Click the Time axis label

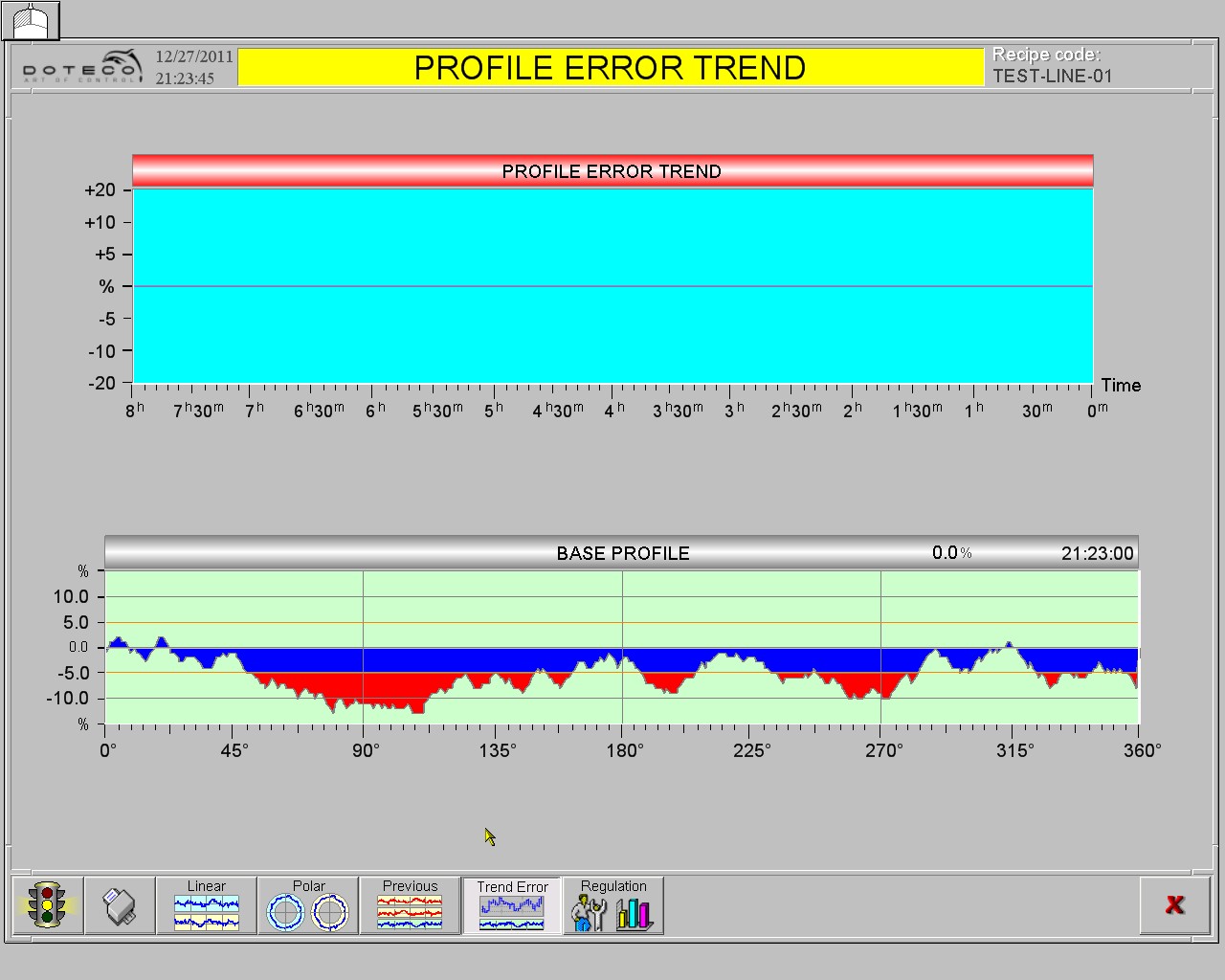[x=1121, y=386]
